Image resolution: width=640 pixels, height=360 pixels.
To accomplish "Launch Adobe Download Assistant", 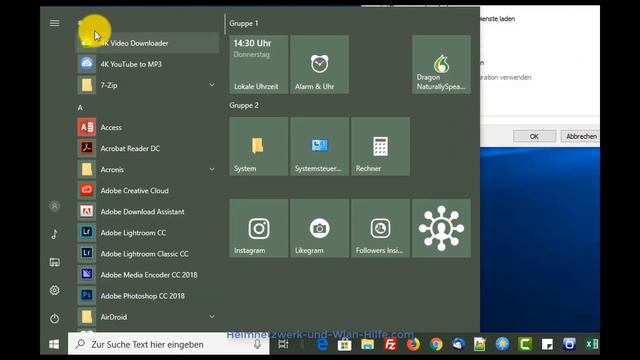I will click(148, 212).
